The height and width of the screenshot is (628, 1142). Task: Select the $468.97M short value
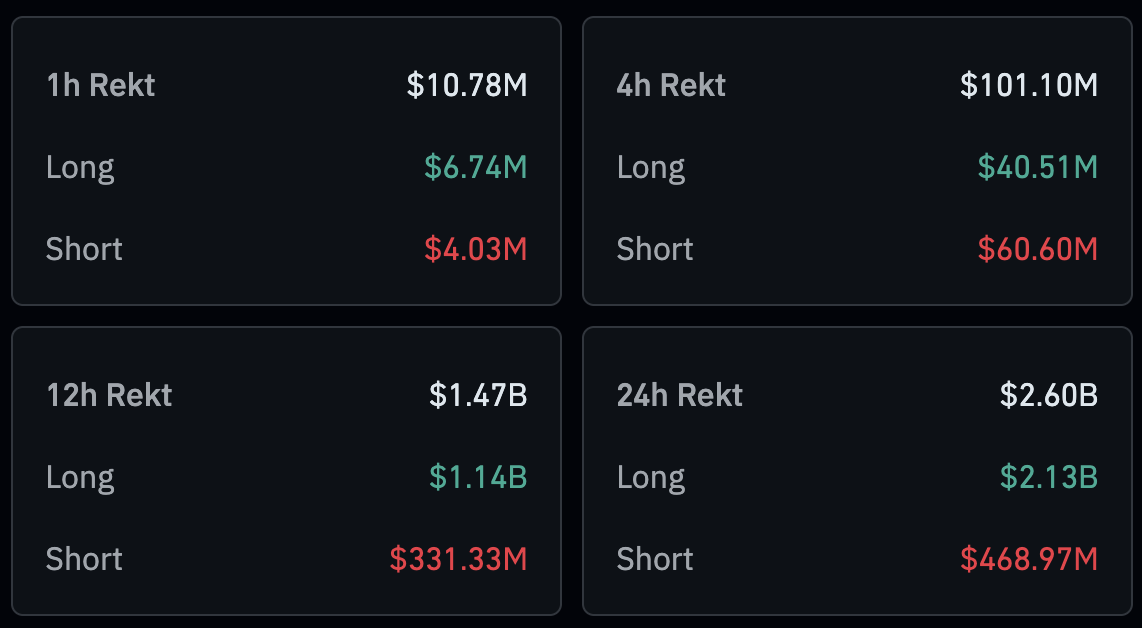(1029, 559)
